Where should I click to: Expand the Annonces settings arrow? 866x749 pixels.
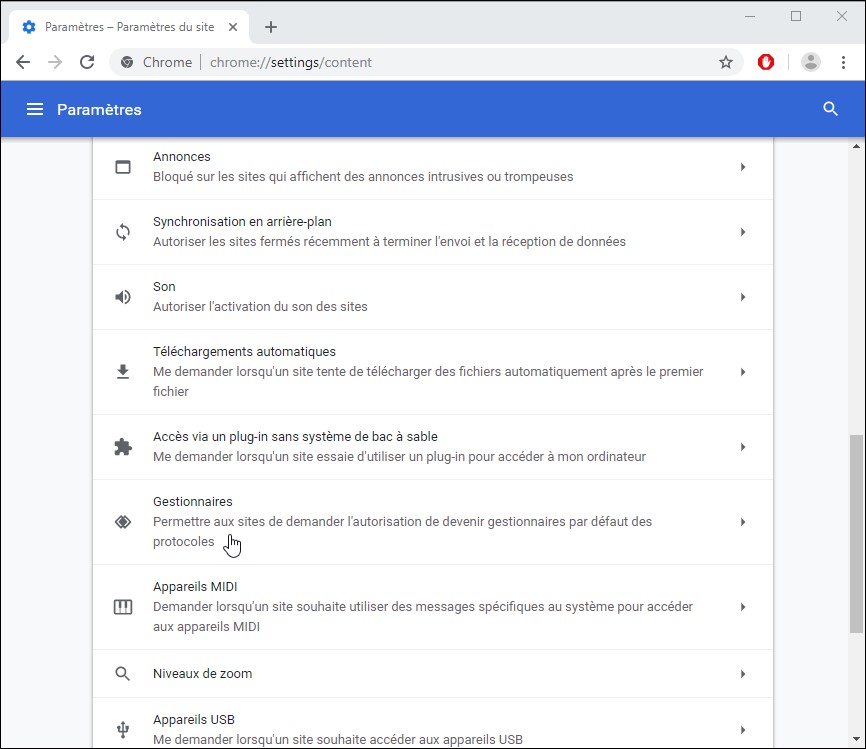[743, 167]
